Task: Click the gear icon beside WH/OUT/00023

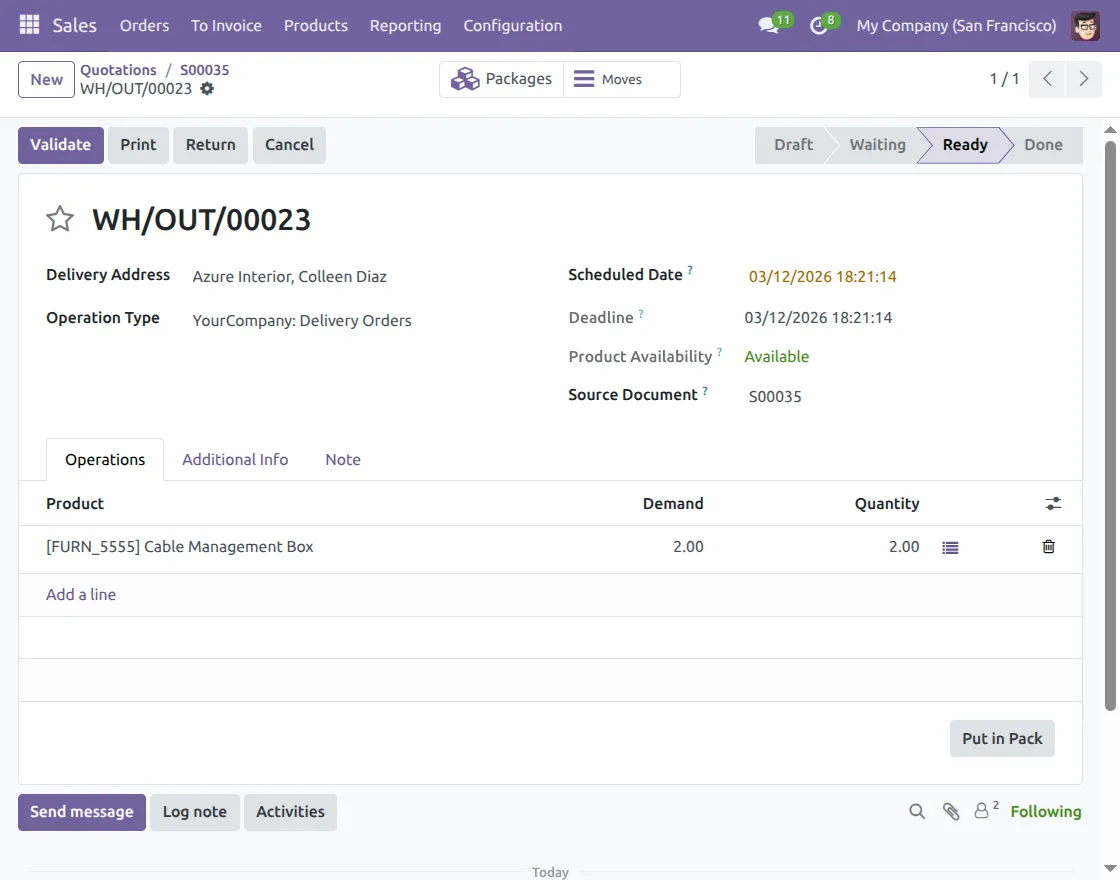Action: [207, 89]
